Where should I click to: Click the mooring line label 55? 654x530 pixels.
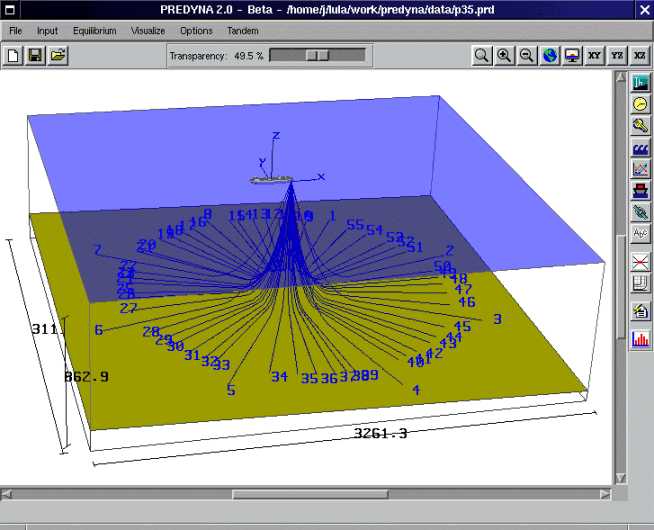pos(355,224)
